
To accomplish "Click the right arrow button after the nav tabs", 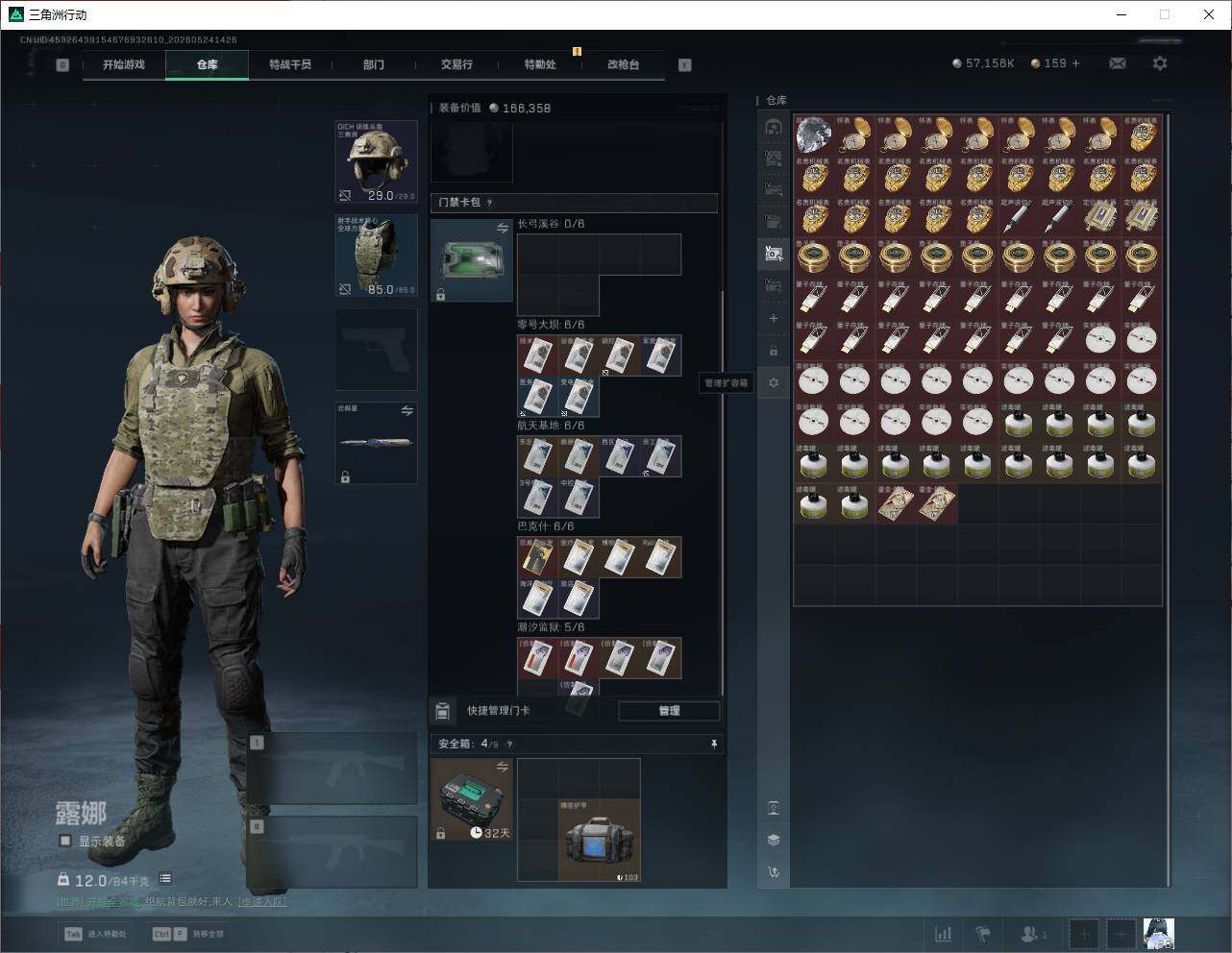I will coord(685,65).
